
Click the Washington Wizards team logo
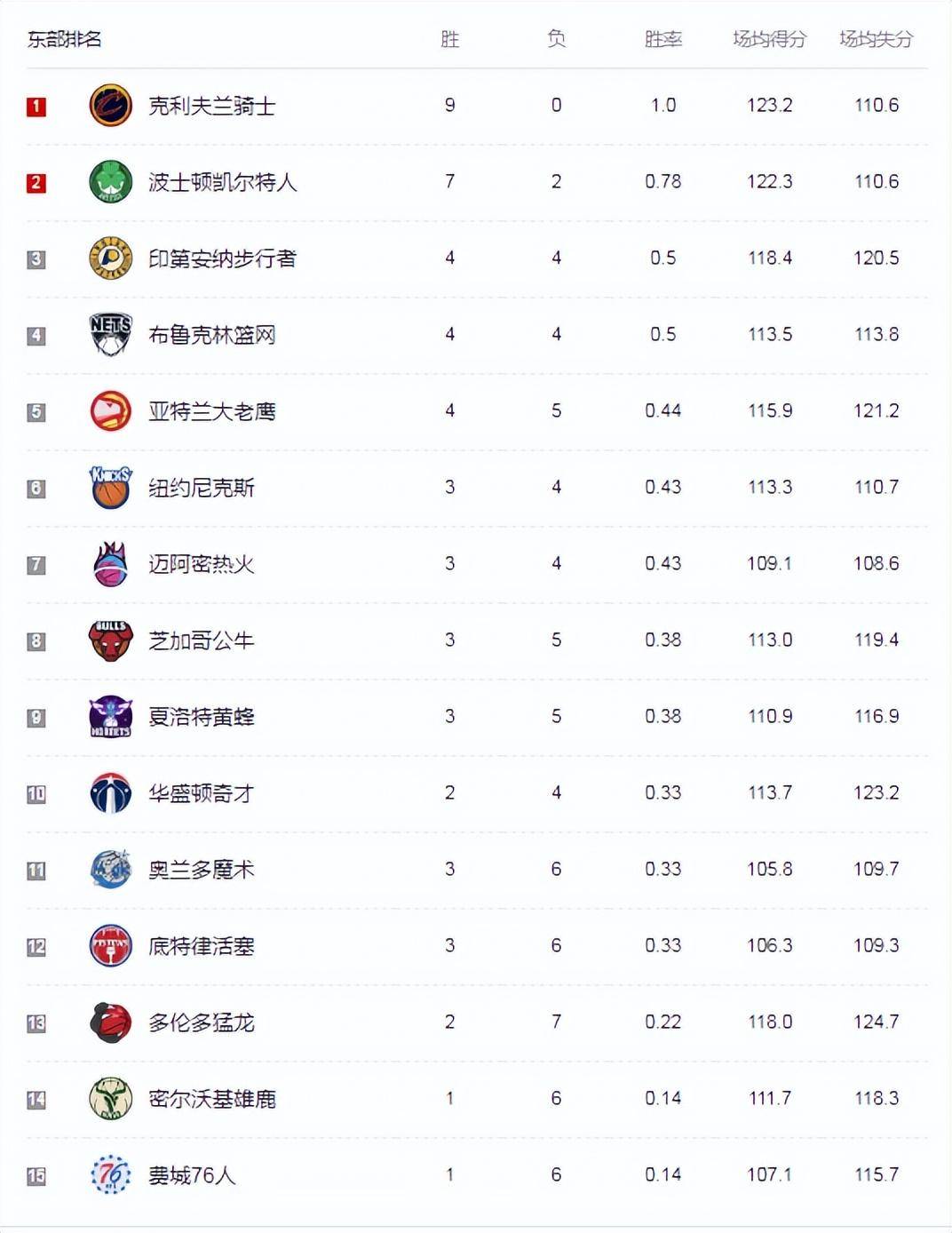(x=111, y=793)
